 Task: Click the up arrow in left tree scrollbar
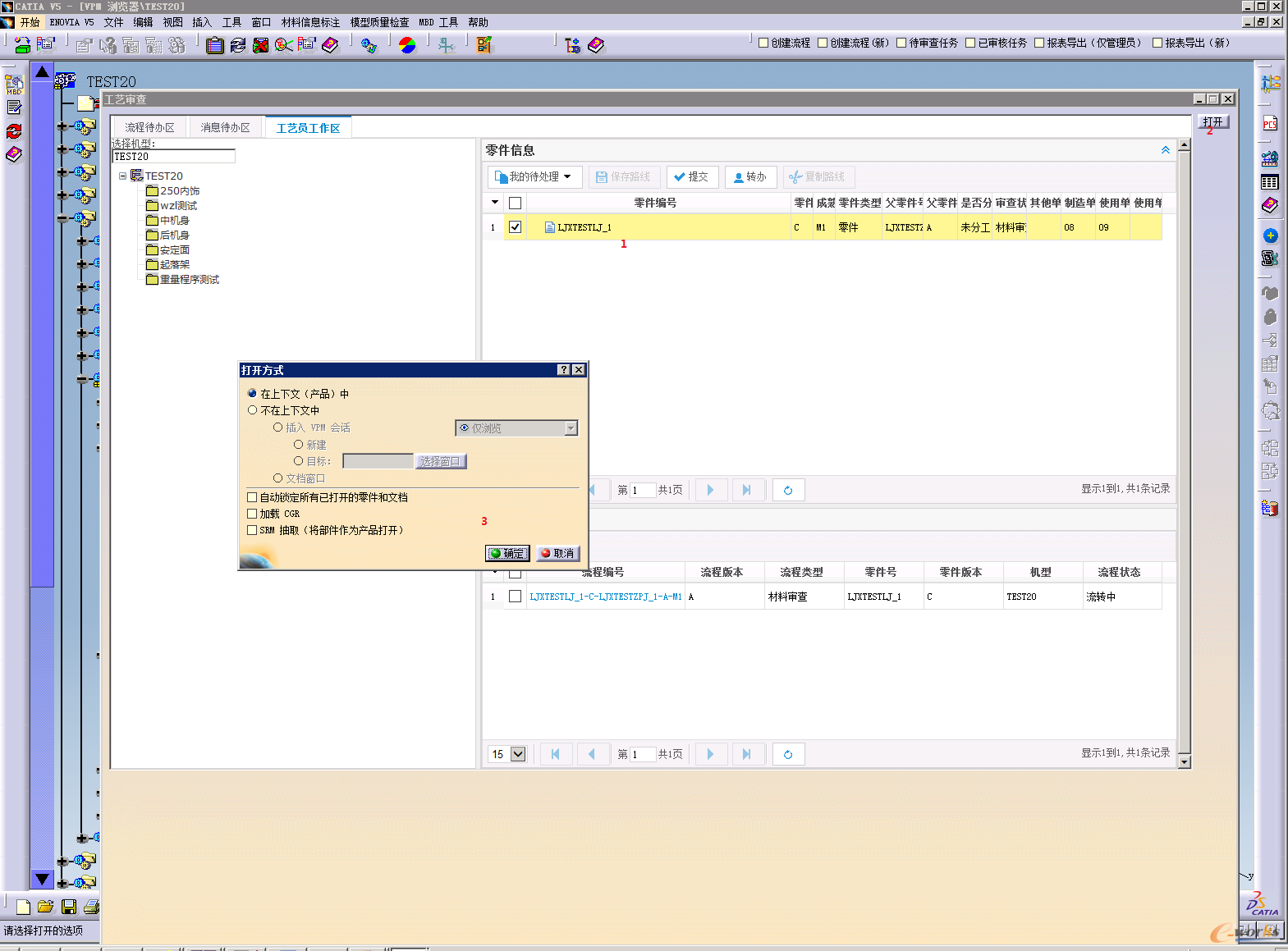point(43,72)
